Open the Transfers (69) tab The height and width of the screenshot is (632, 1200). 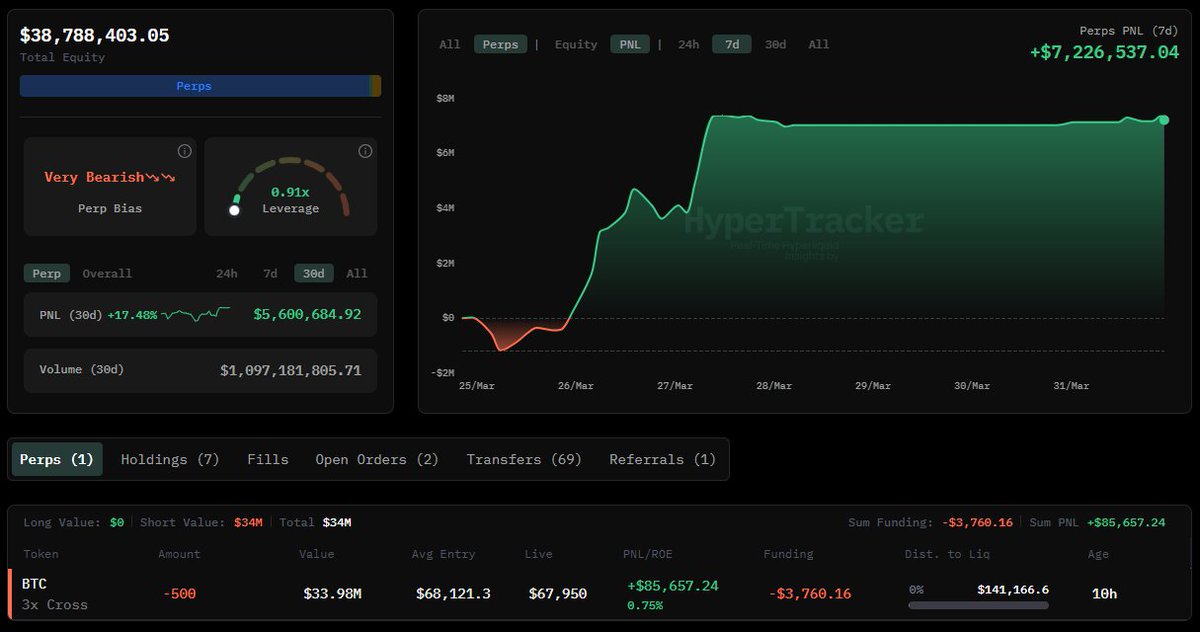point(524,459)
